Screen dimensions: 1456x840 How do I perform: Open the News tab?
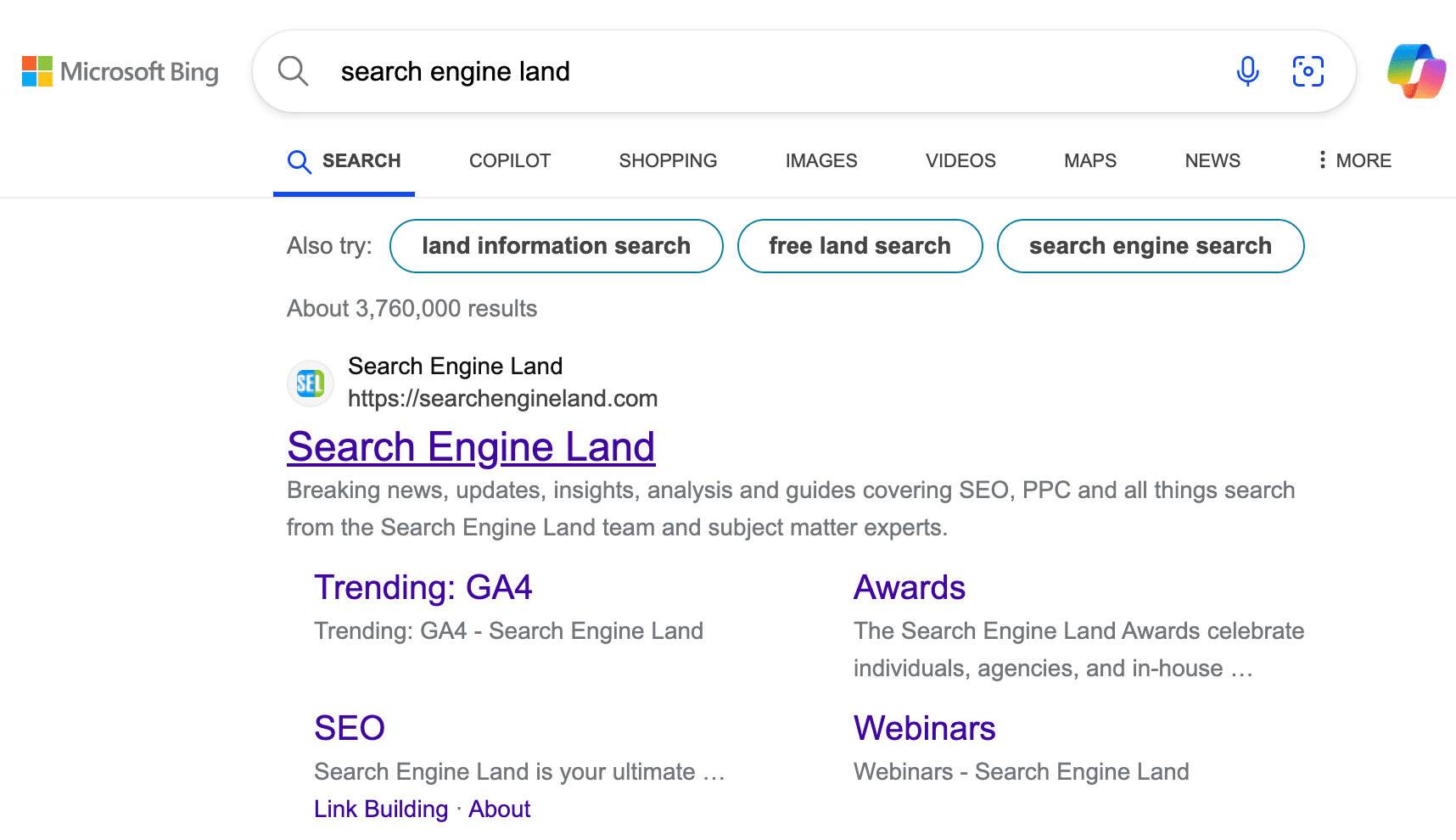point(1212,160)
